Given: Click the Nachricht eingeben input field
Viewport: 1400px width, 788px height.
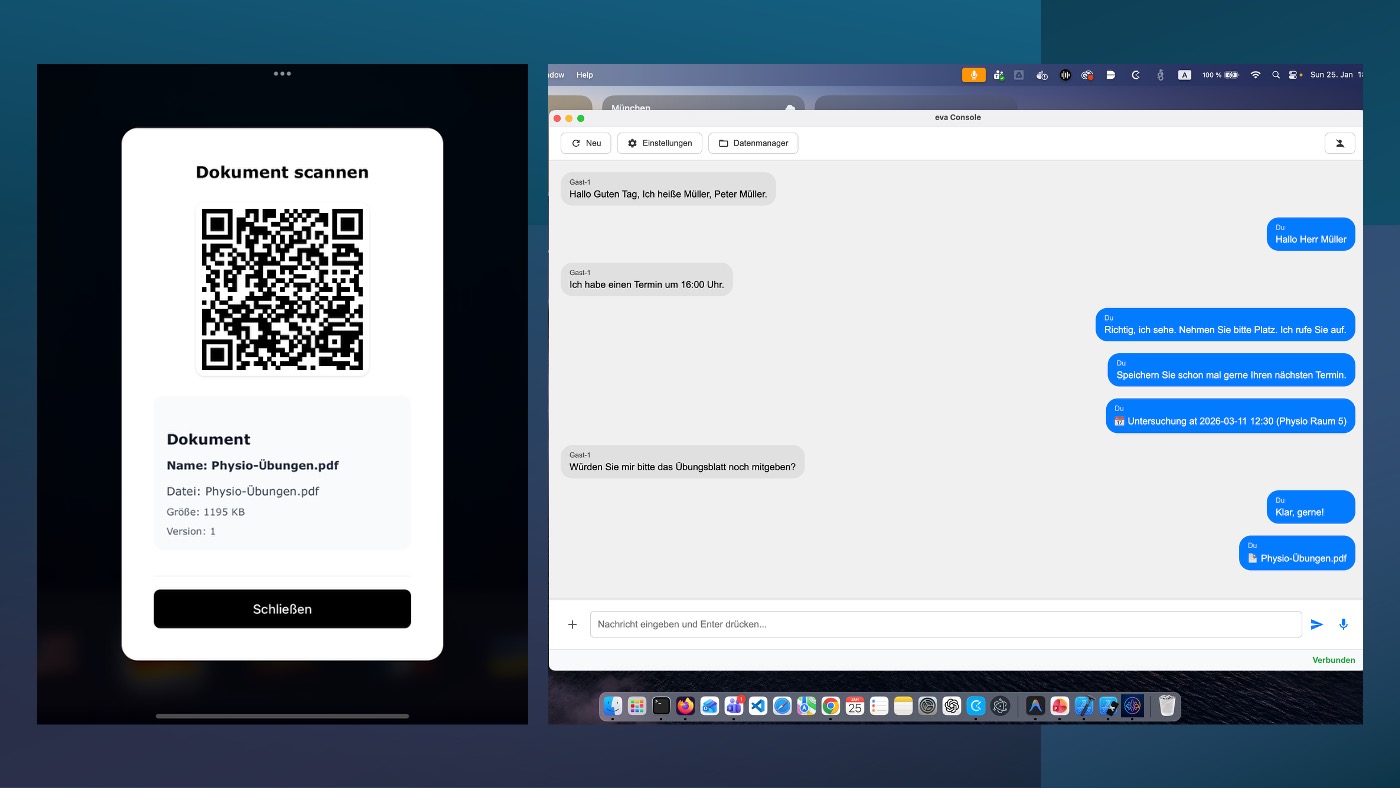Looking at the screenshot, I should (945, 624).
